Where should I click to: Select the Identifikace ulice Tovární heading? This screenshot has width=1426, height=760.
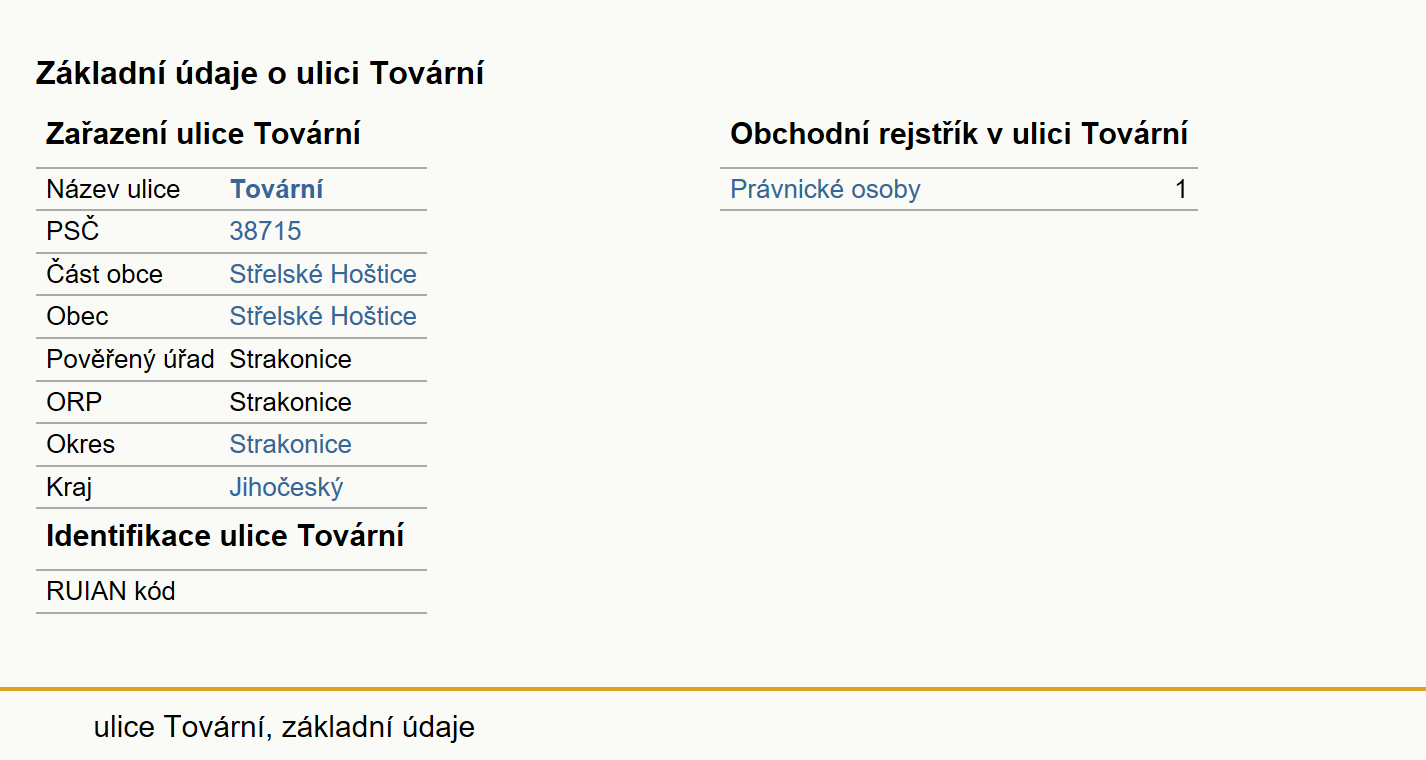coord(225,535)
